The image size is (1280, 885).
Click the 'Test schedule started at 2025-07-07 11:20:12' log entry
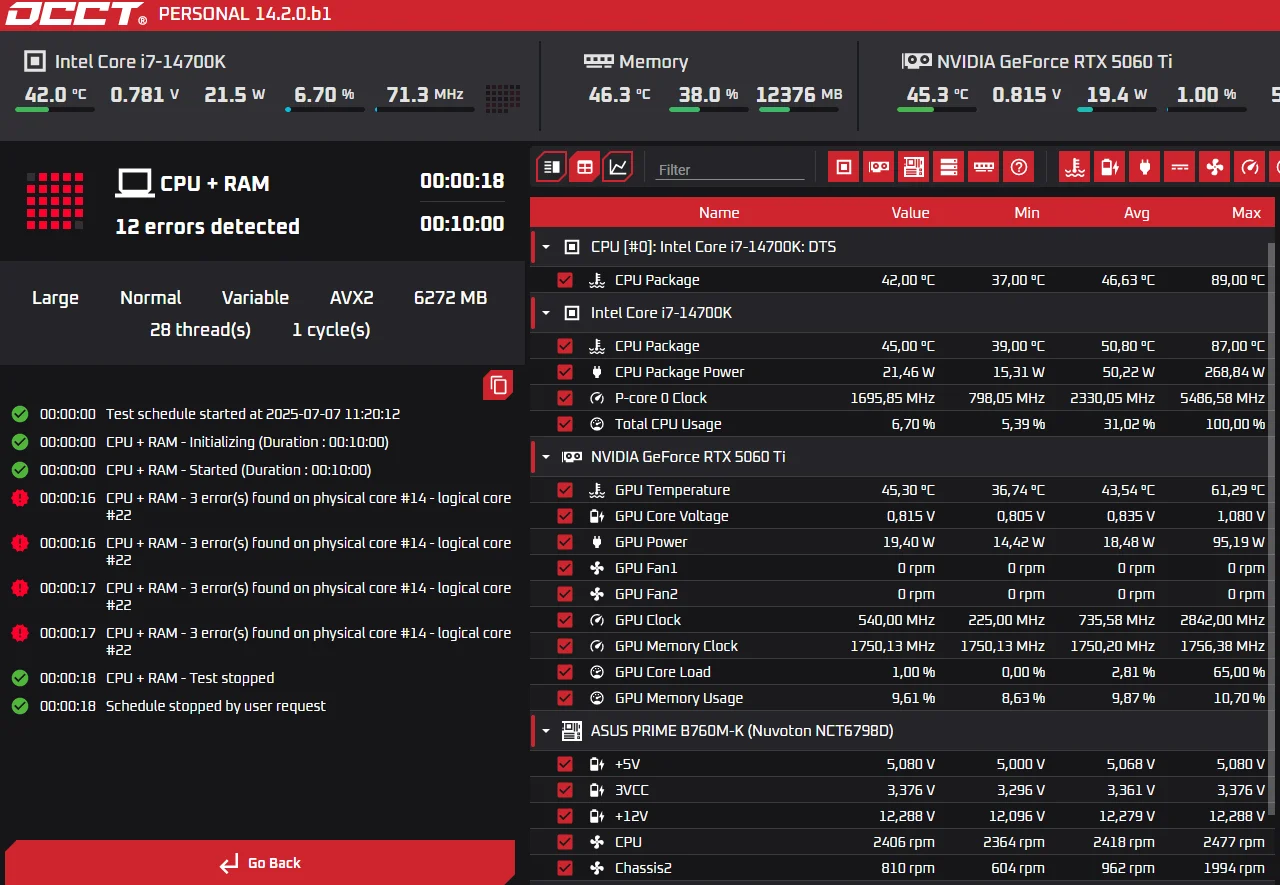253,414
